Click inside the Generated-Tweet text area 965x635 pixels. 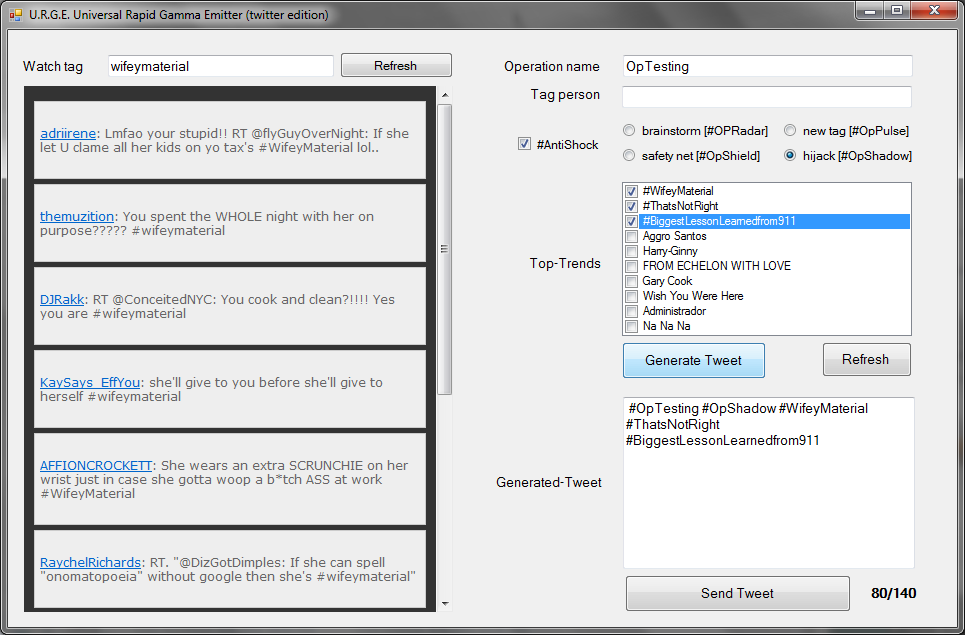768,500
